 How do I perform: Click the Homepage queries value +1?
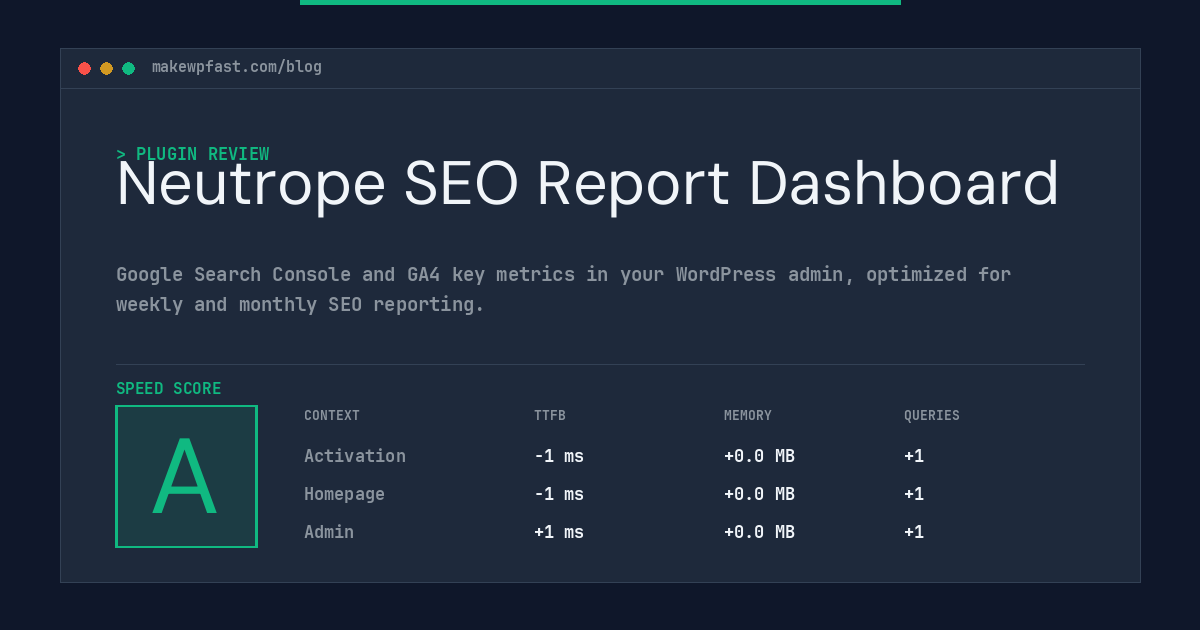(x=914, y=494)
